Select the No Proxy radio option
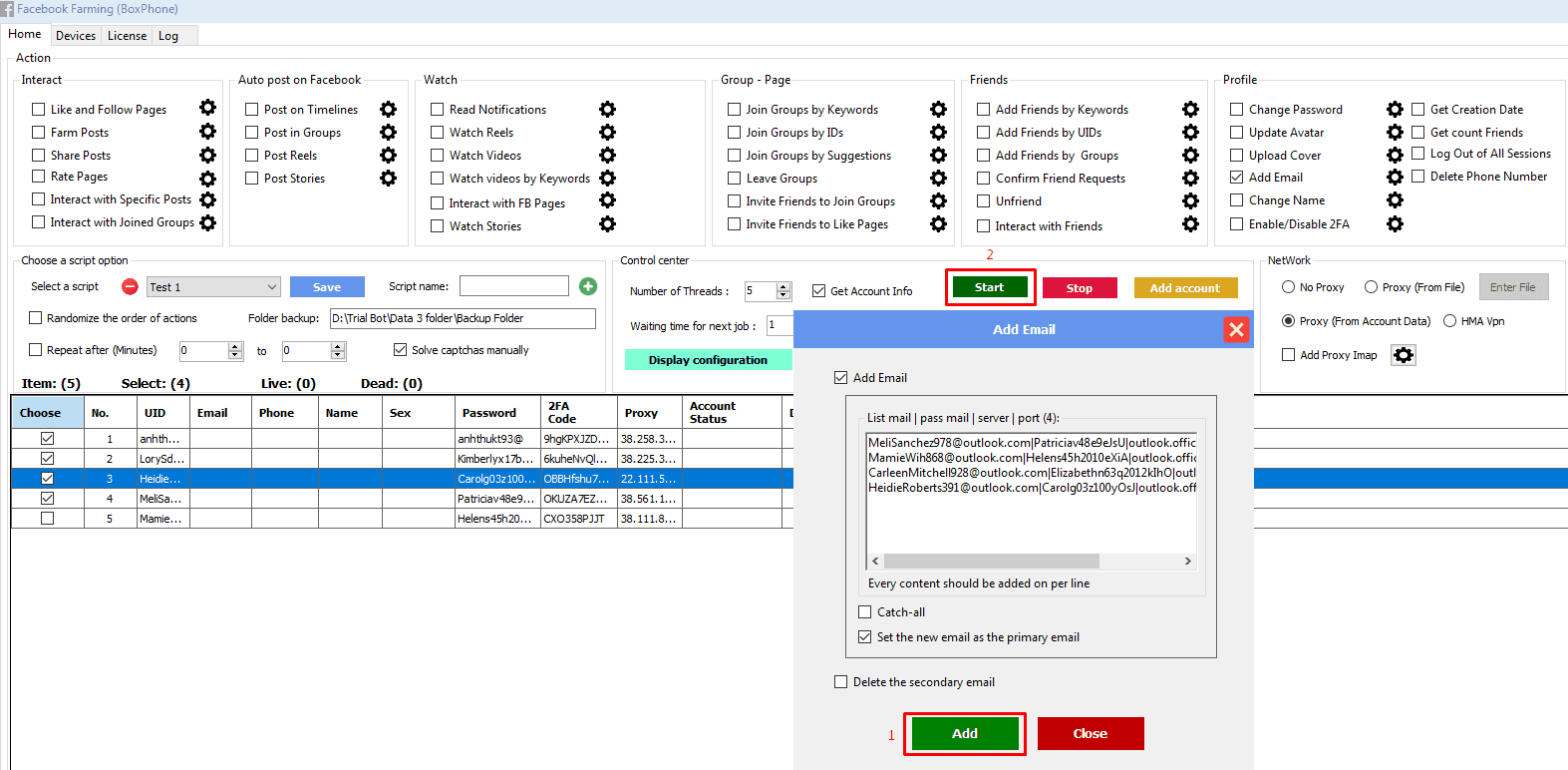The height and width of the screenshot is (770, 1568). [1288, 287]
